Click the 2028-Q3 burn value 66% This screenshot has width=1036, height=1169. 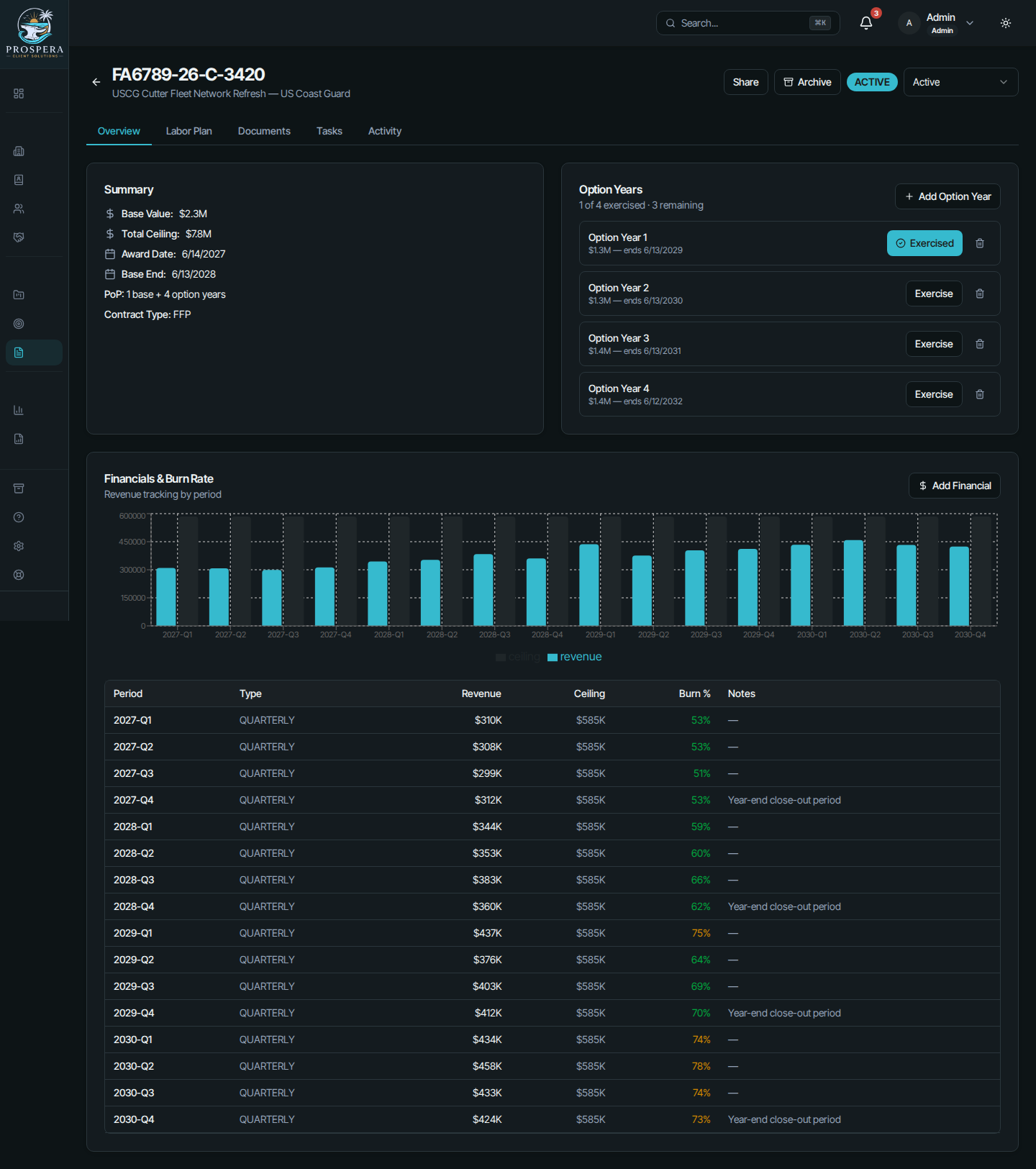(x=701, y=880)
